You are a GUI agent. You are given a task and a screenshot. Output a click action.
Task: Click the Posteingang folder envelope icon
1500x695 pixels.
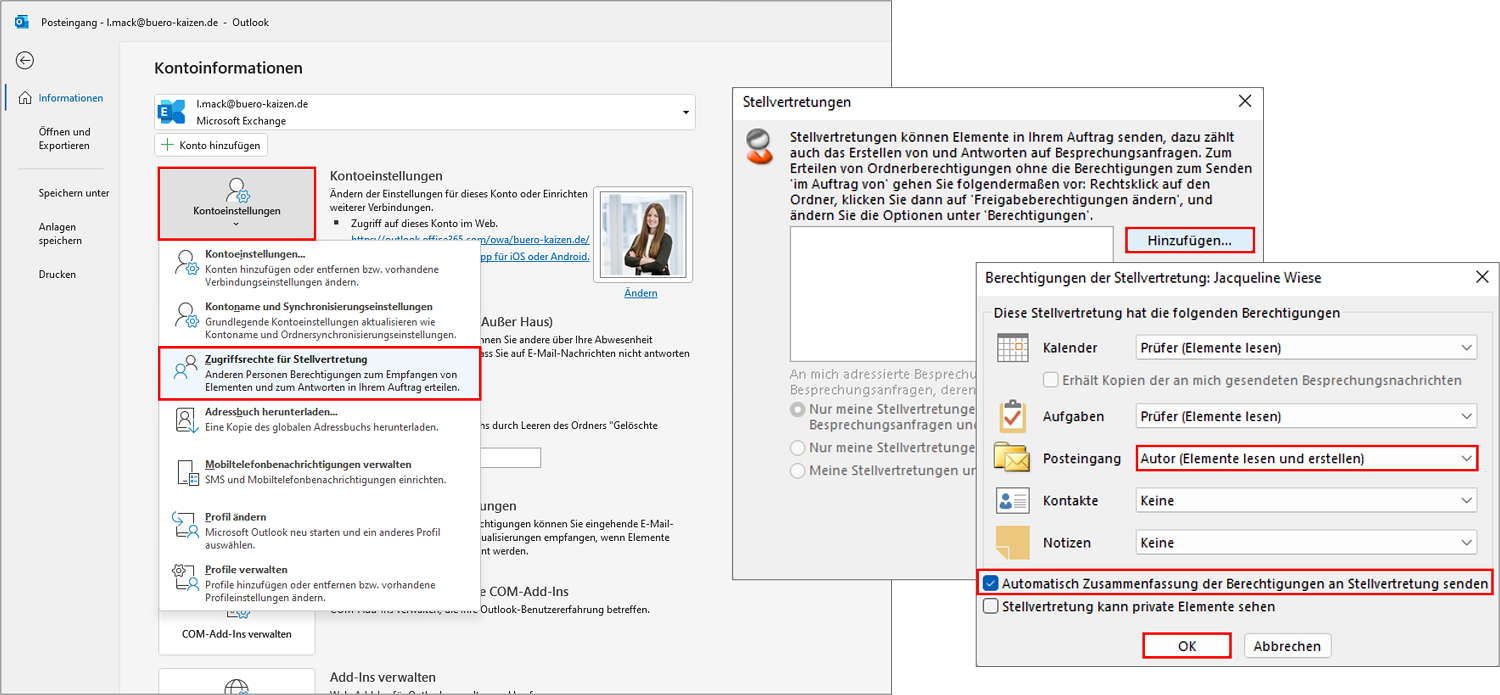pos(1012,458)
